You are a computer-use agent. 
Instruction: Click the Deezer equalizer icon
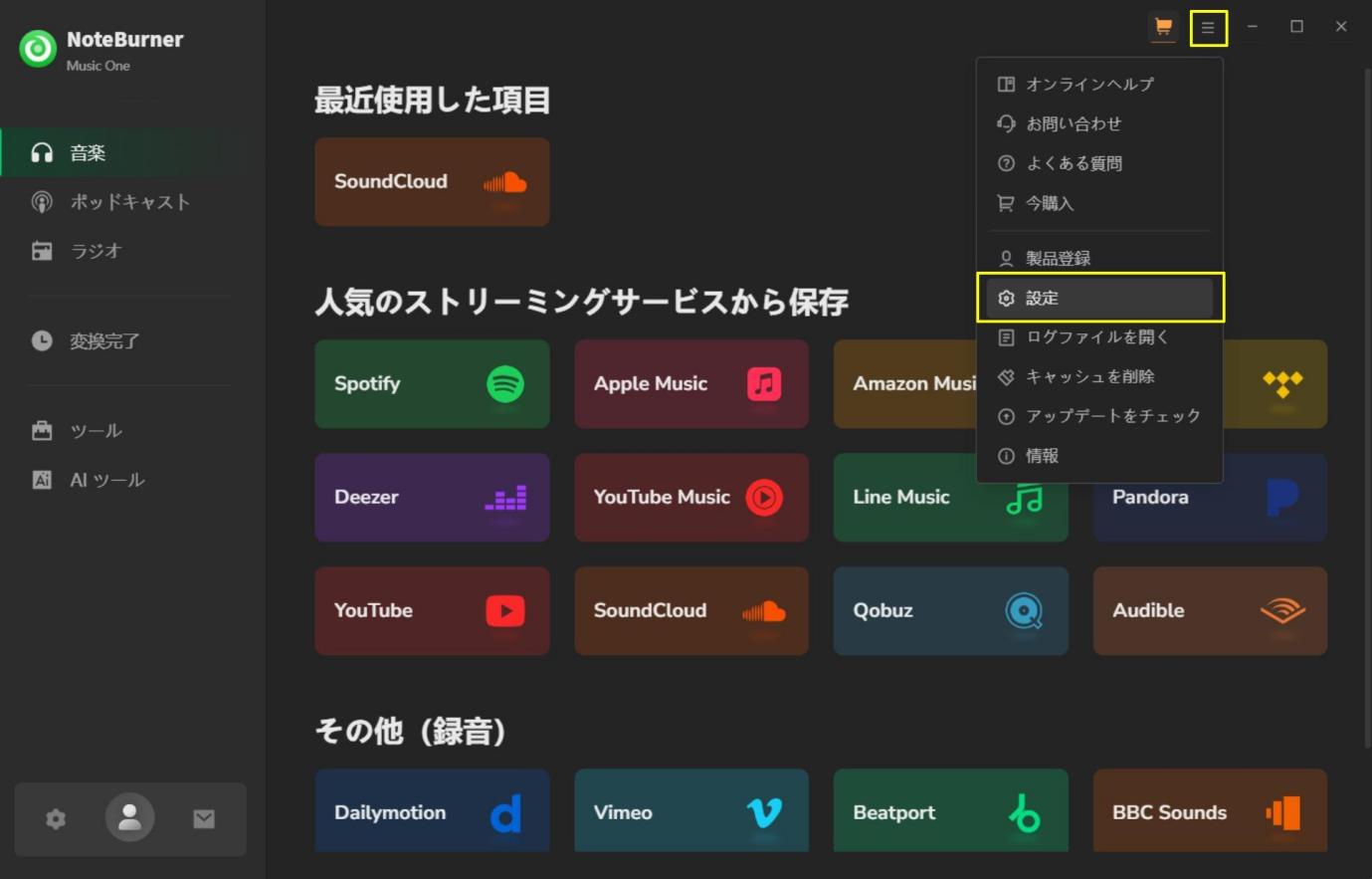tap(505, 498)
